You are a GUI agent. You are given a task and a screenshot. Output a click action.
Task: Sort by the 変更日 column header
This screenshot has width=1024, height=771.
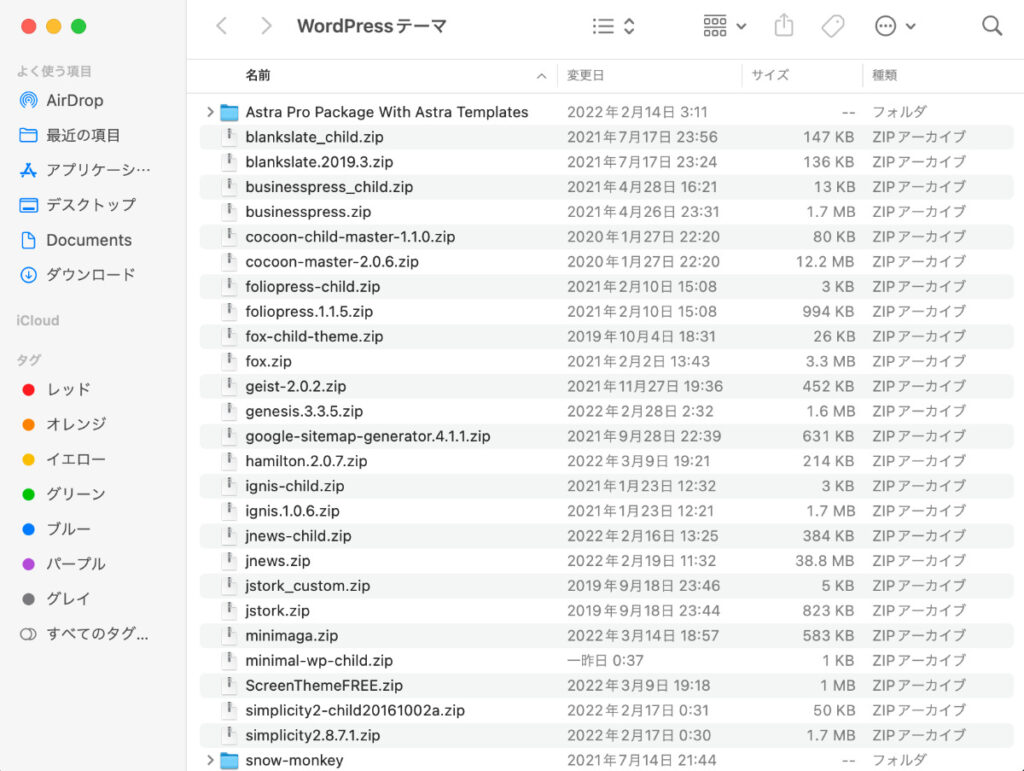pyautogui.click(x=585, y=76)
